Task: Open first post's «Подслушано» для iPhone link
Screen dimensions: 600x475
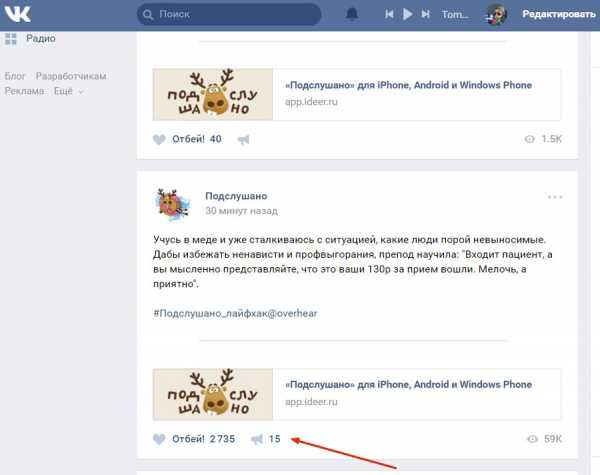Action: 408,85
